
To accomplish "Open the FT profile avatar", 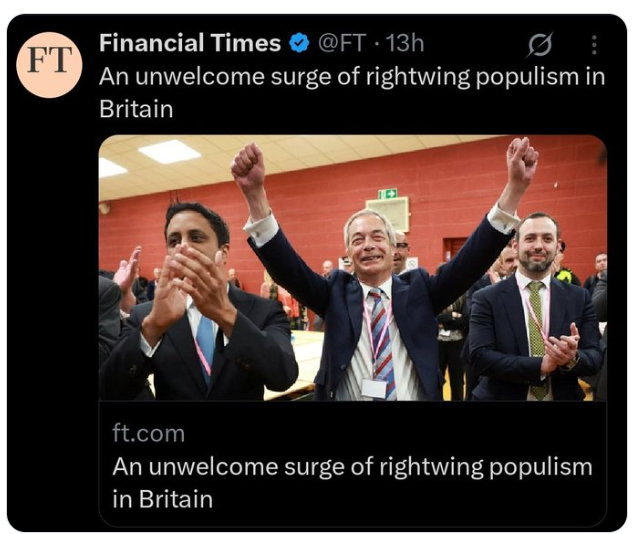I will point(49,65).
